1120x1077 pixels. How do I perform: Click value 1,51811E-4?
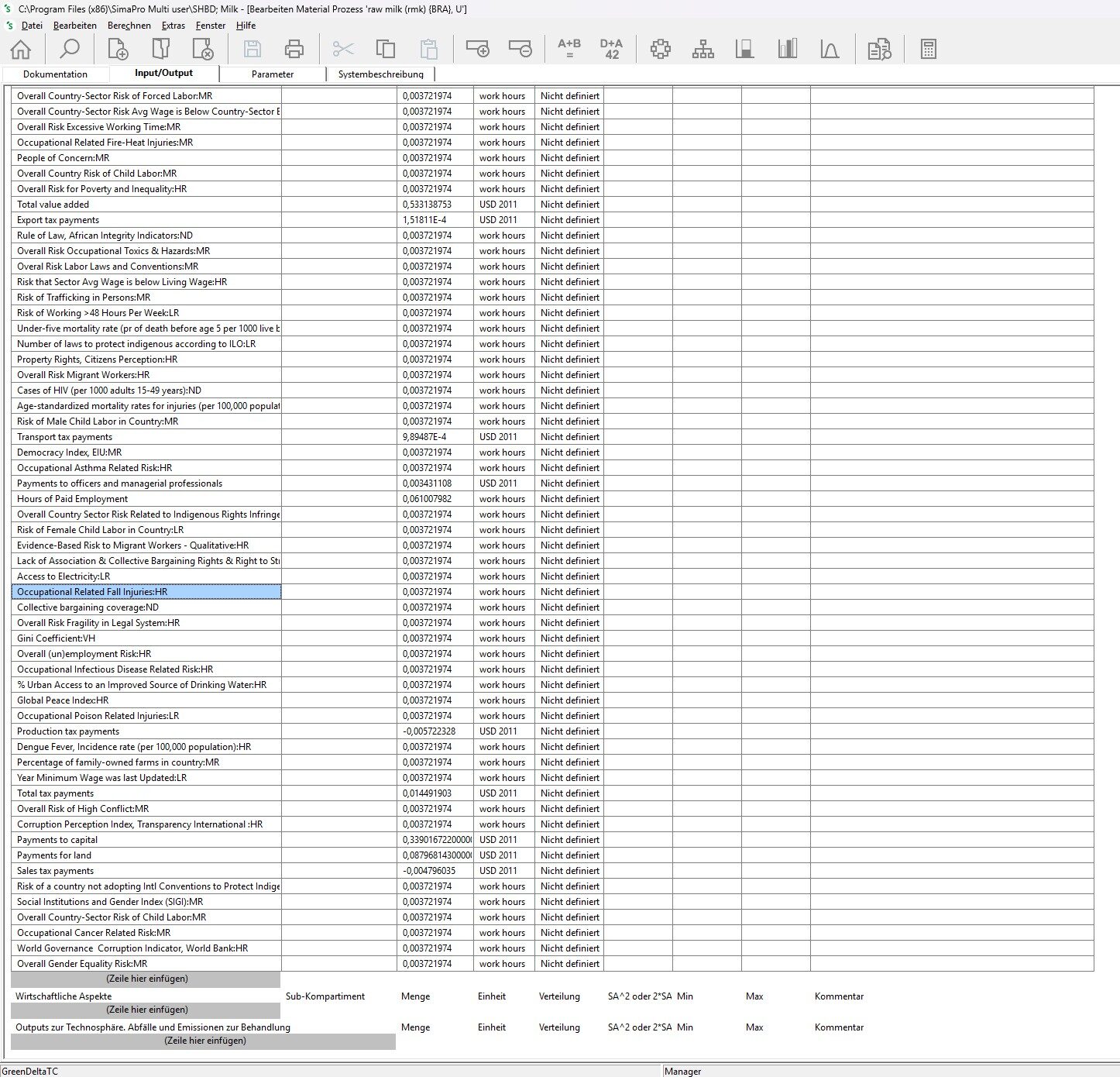pos(435,220)
